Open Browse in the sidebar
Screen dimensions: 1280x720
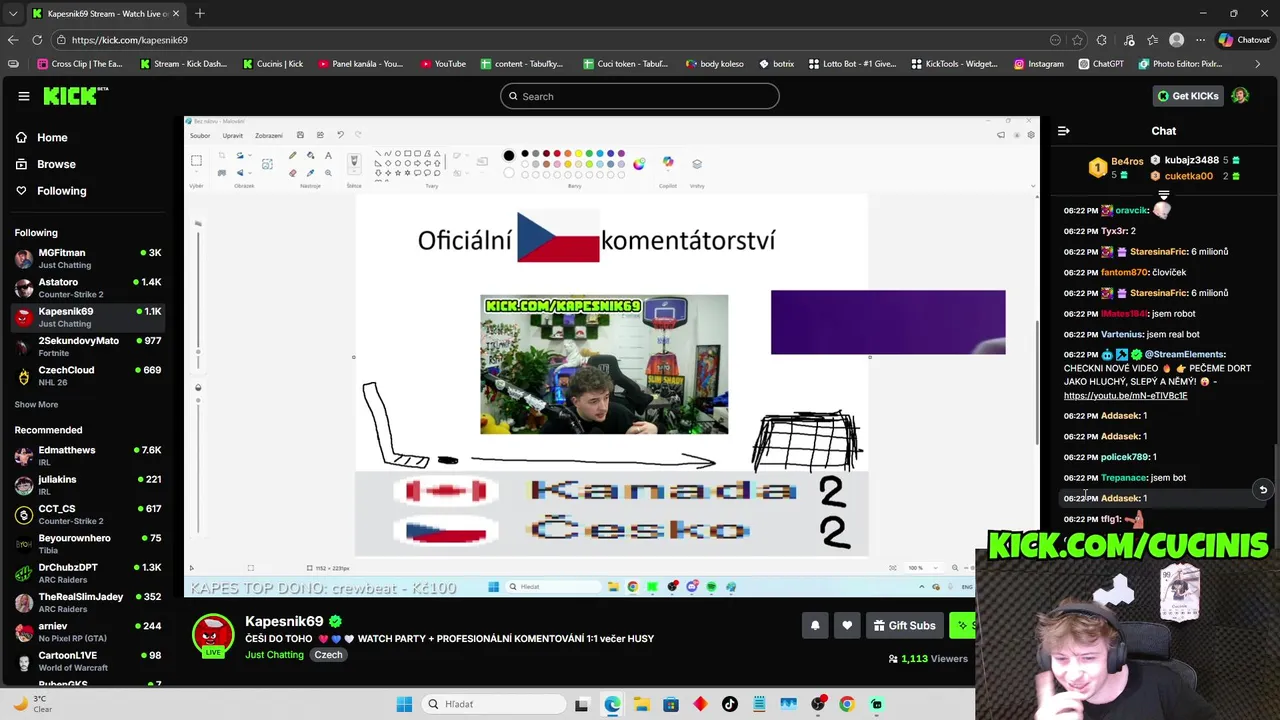[x=56, y=164]
